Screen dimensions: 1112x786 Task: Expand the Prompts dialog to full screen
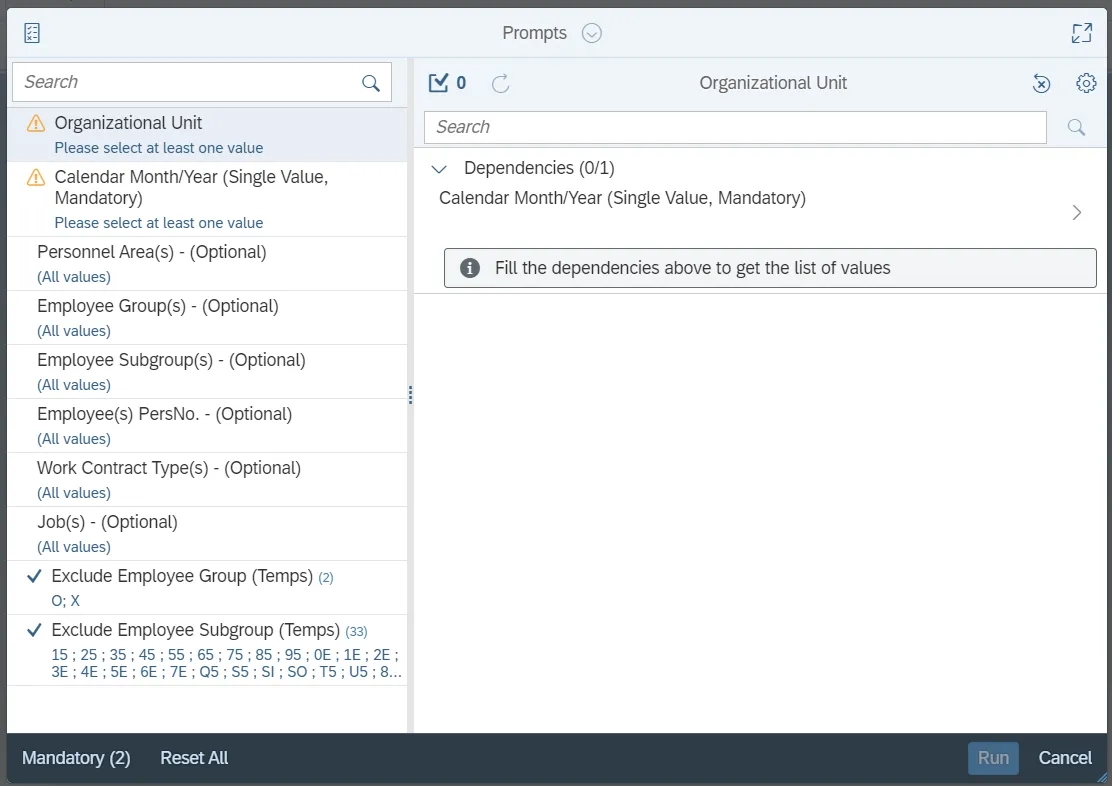pos(1081,33)
